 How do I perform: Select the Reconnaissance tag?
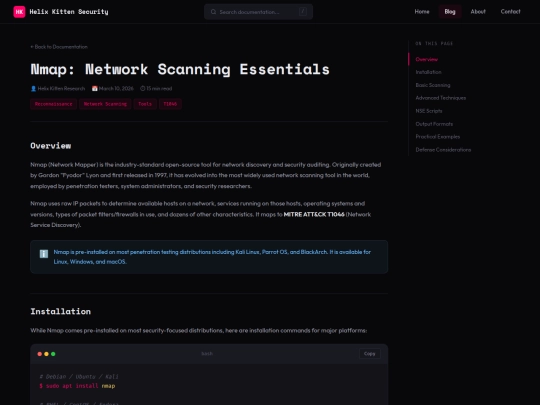pyautogui.click(x=53, y=104)
